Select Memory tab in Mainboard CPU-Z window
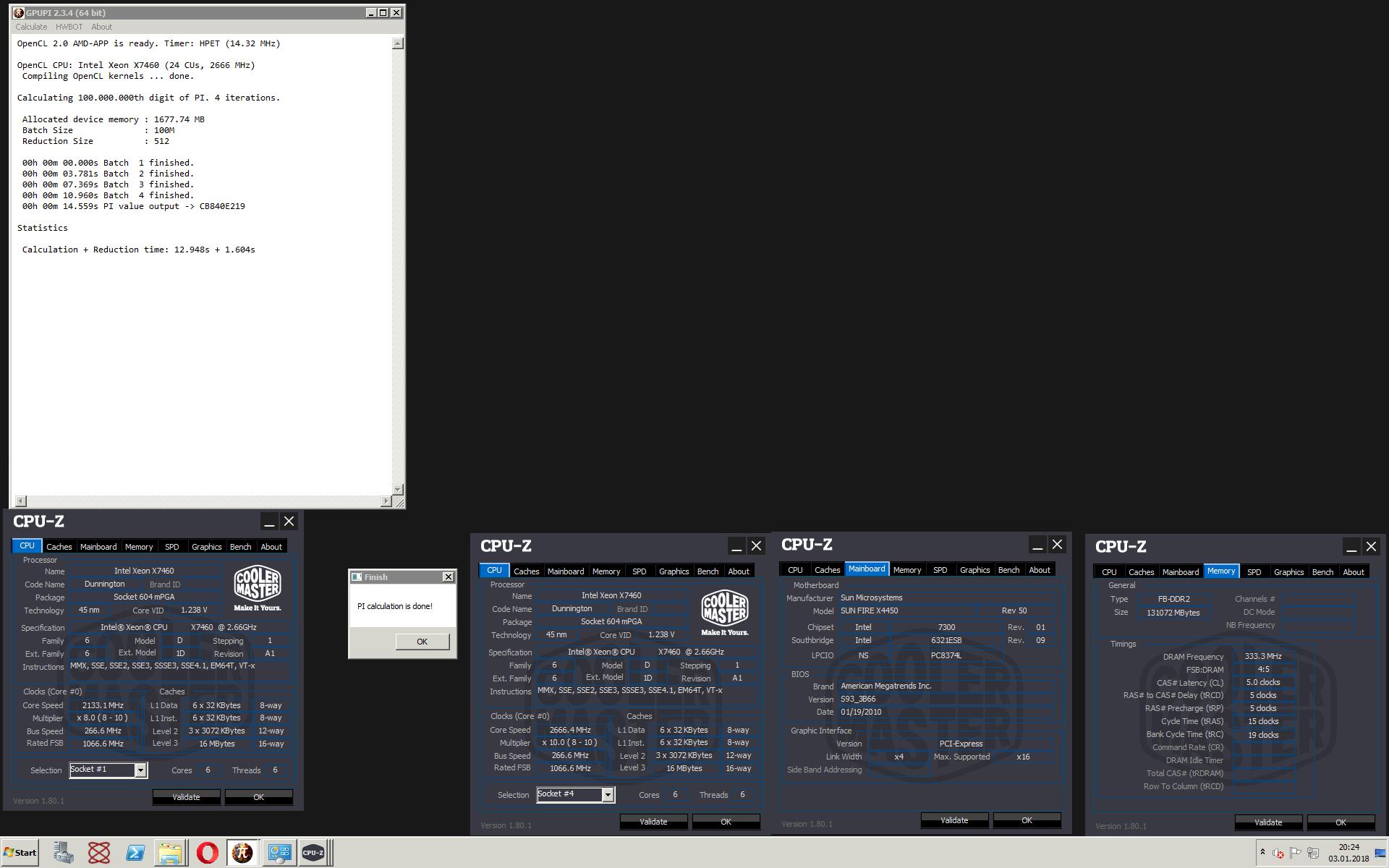 pos(907,570)
